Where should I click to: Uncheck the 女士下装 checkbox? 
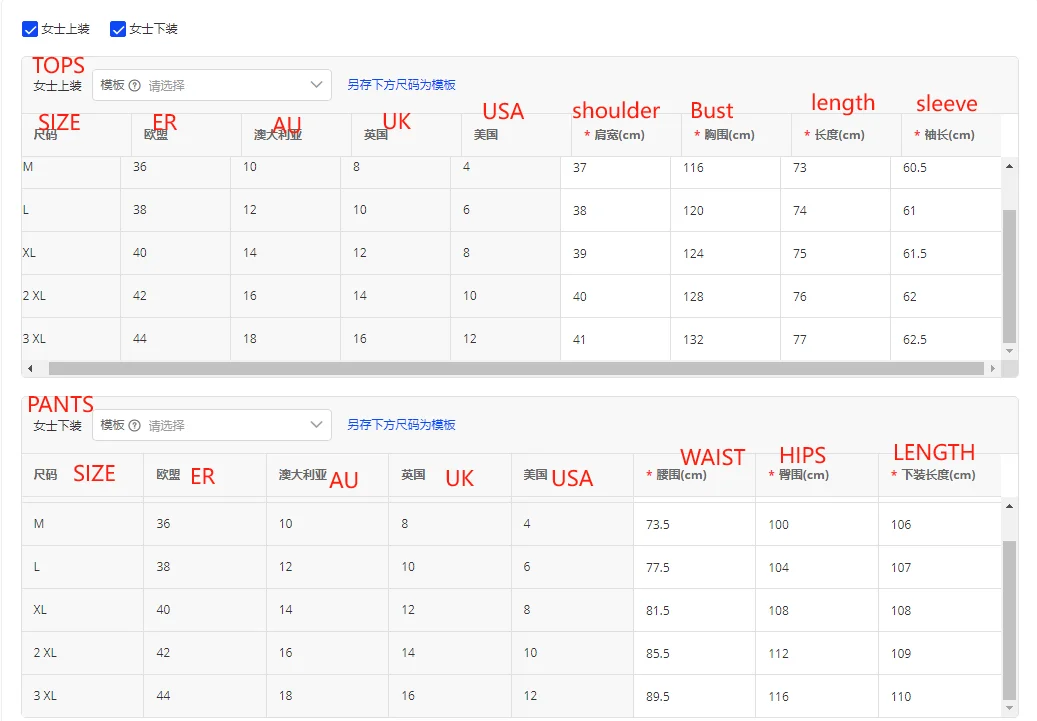click(x=118, y=29)
